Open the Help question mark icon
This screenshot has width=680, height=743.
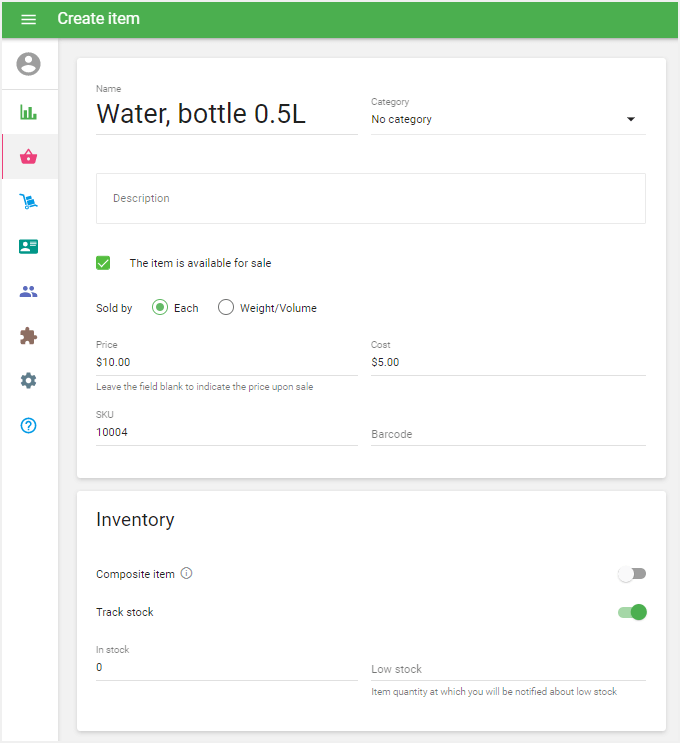tap(29, 425)
